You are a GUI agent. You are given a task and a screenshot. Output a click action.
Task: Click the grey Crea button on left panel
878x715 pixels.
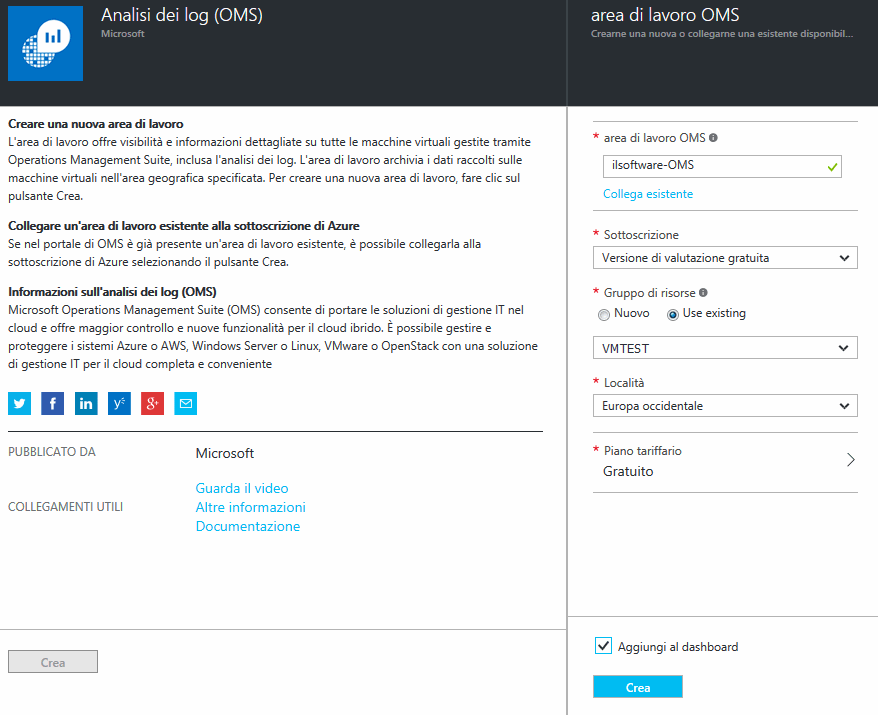(53, 662)
